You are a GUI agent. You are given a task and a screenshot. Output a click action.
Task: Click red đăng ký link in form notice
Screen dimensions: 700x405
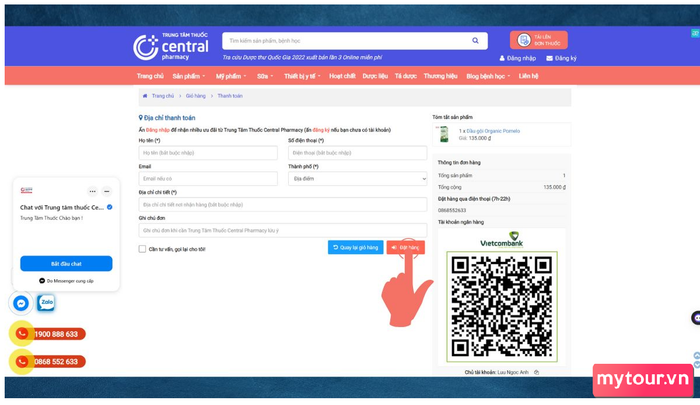point(321,130)
